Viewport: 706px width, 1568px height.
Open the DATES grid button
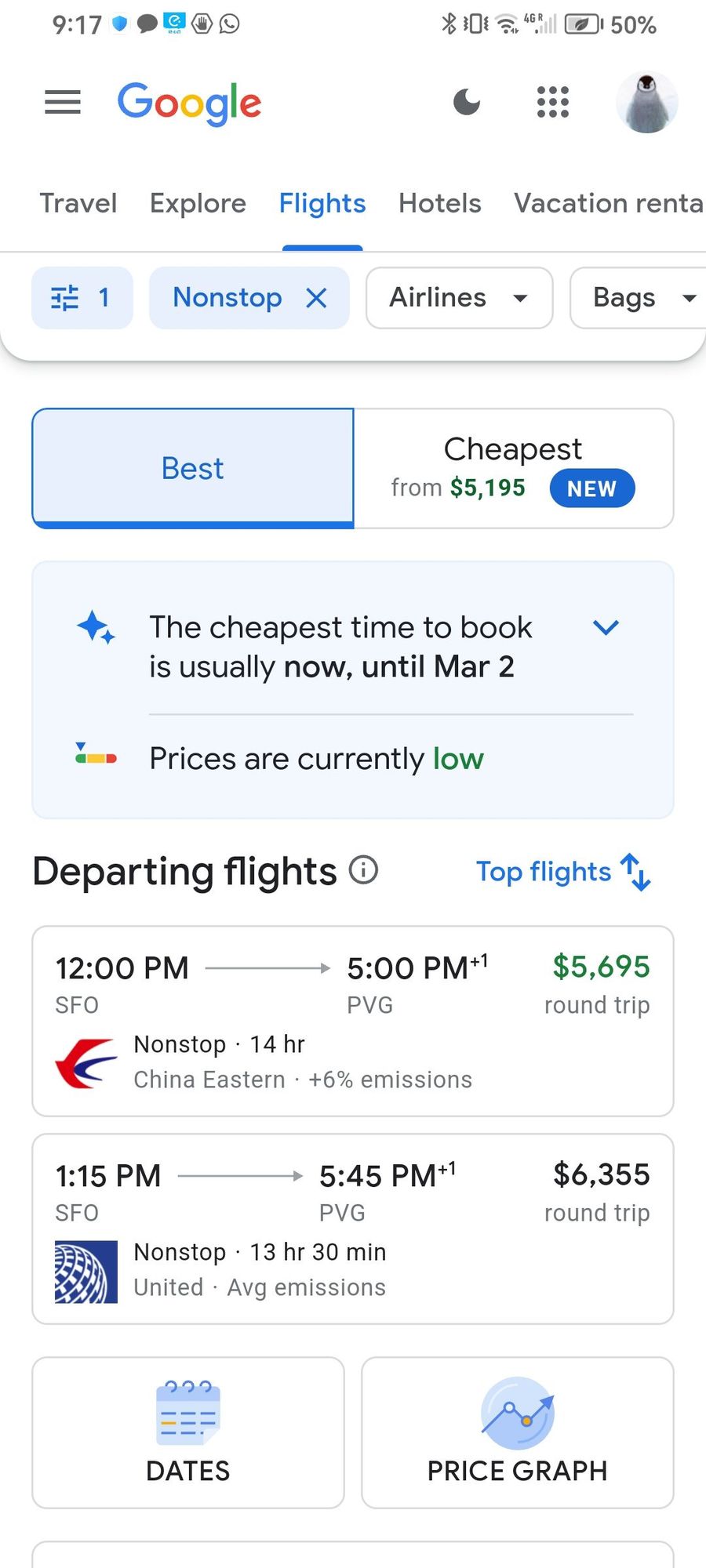(x=188, y=1432)
